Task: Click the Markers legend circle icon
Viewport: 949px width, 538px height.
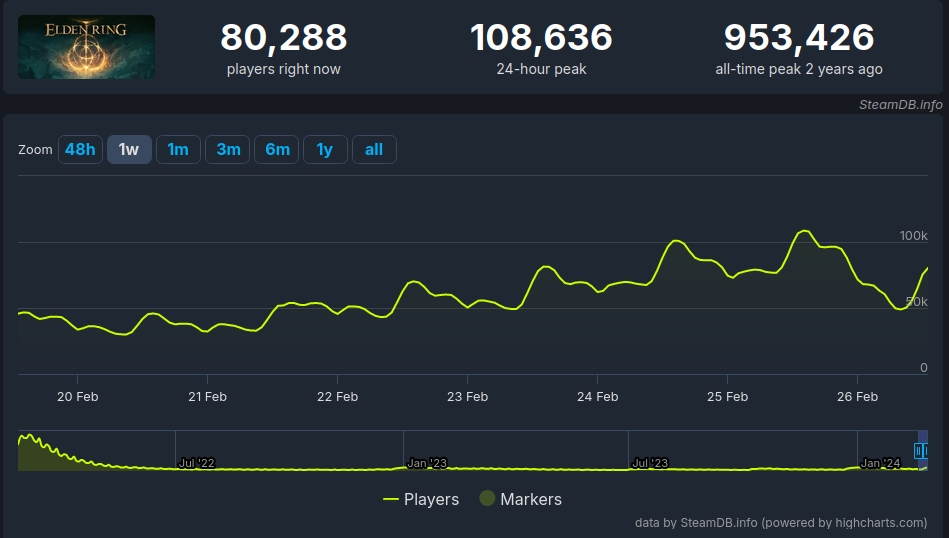Action: tap(487, 499)
